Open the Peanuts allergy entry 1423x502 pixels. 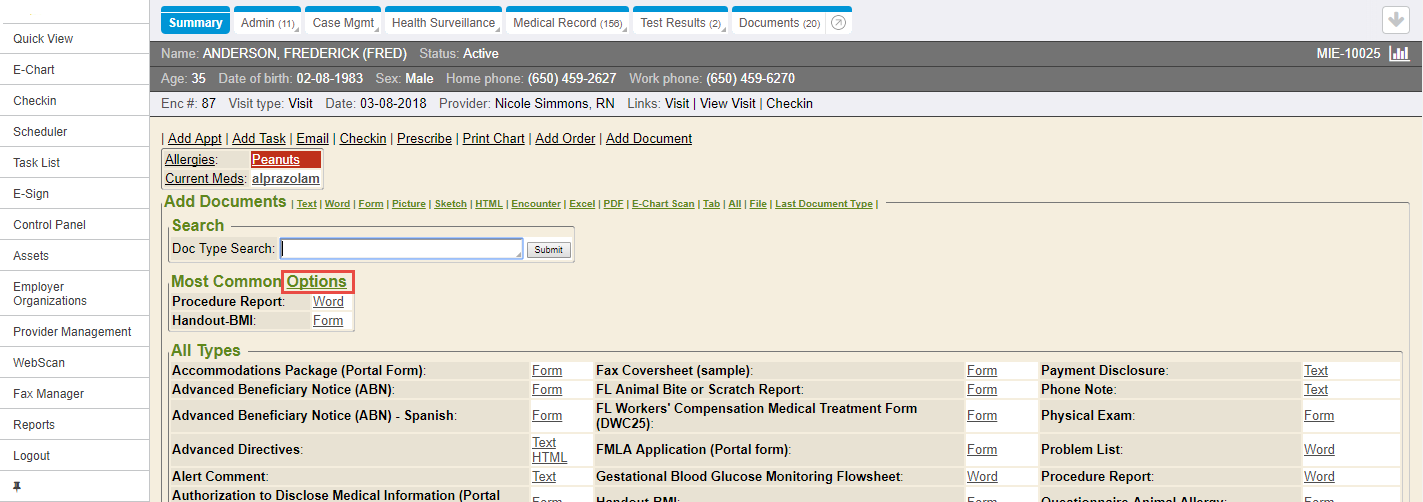(276, 160)
